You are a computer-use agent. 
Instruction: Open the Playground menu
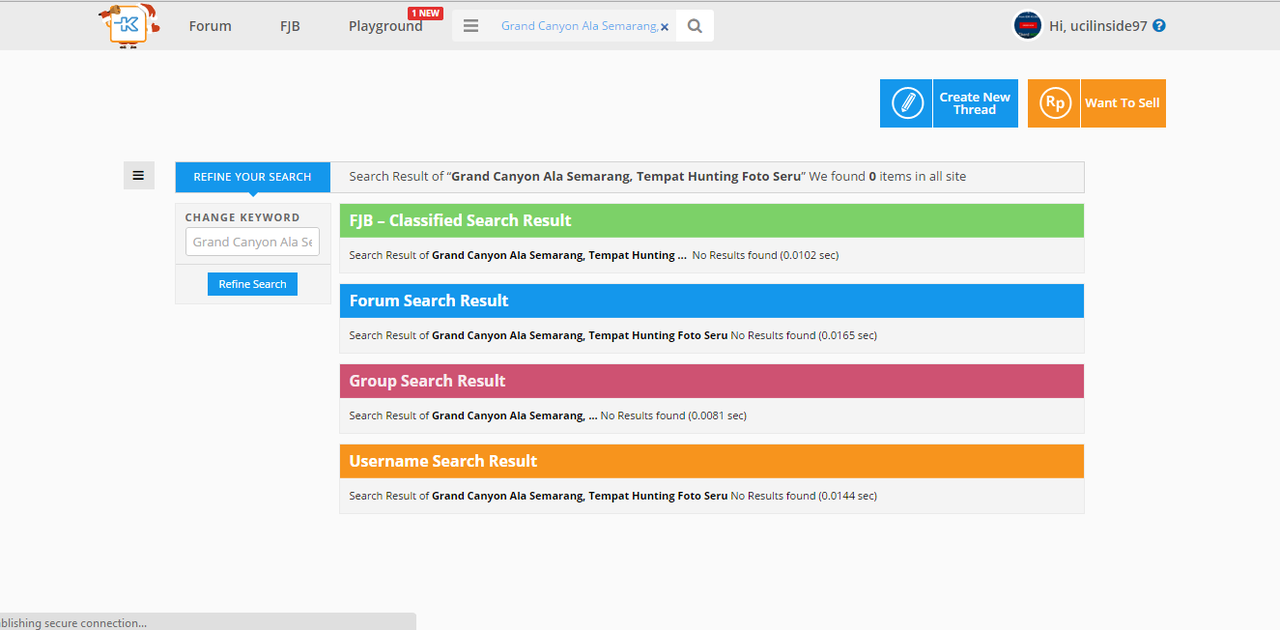click(x=385, y=26)
